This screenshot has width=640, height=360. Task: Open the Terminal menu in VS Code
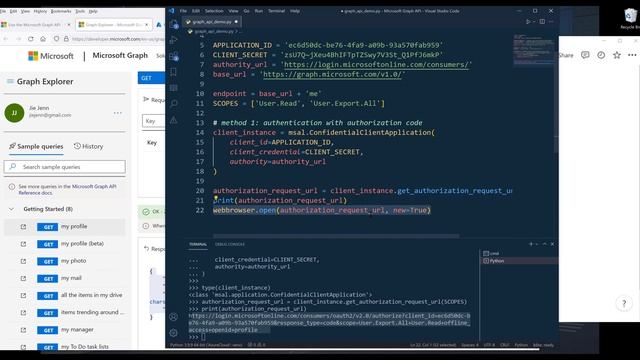(x=276, y=11)
